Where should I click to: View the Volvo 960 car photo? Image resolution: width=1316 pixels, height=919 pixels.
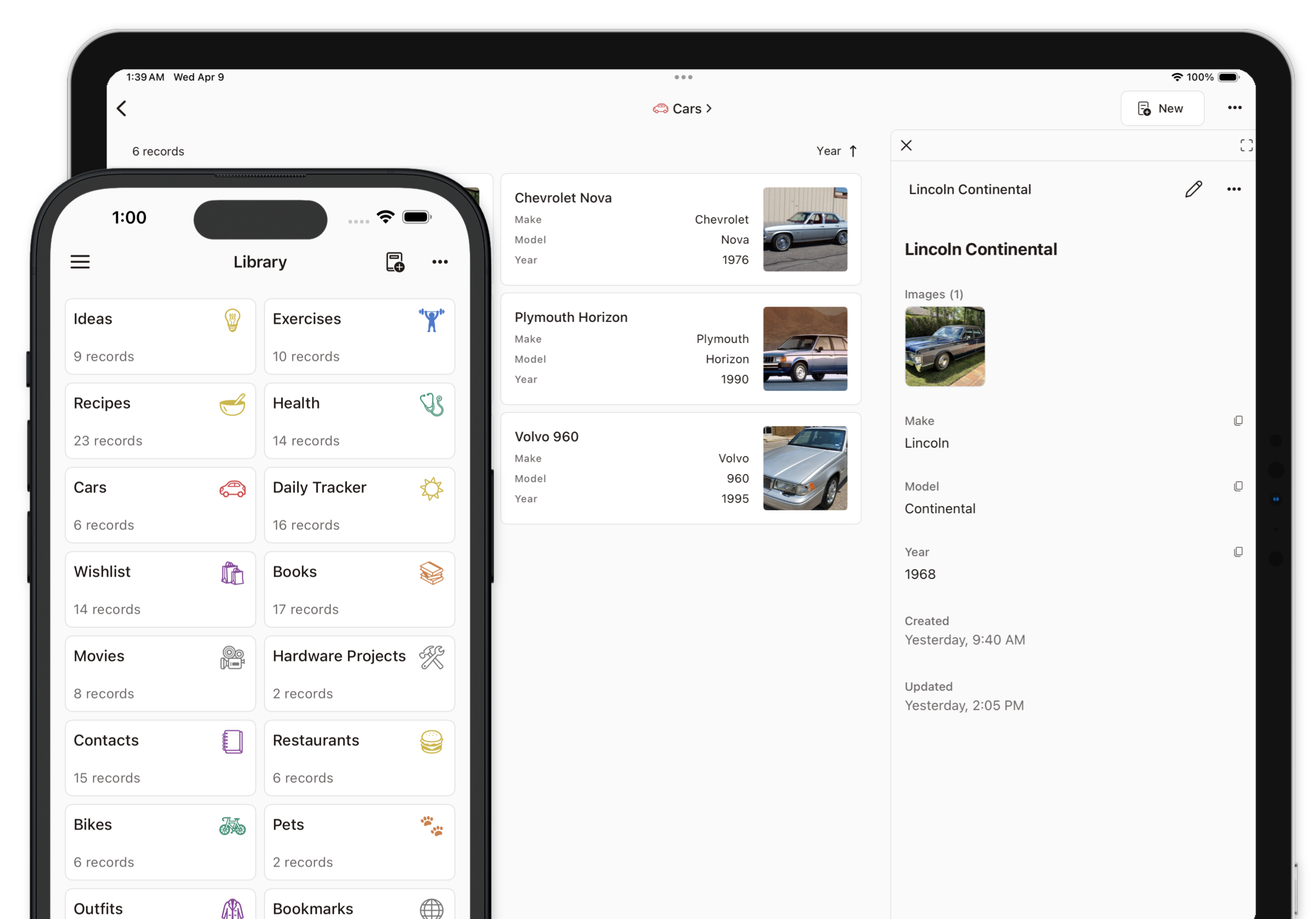point(805,468)
